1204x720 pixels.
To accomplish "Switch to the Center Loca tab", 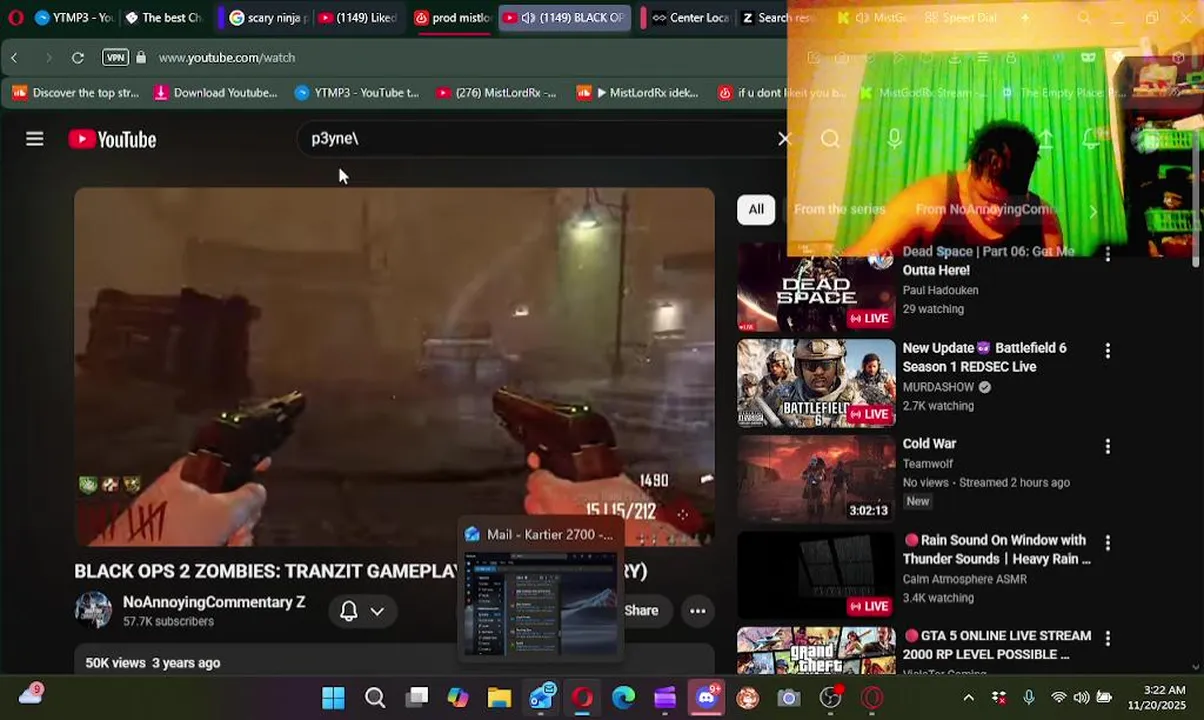I will [690, 18].
